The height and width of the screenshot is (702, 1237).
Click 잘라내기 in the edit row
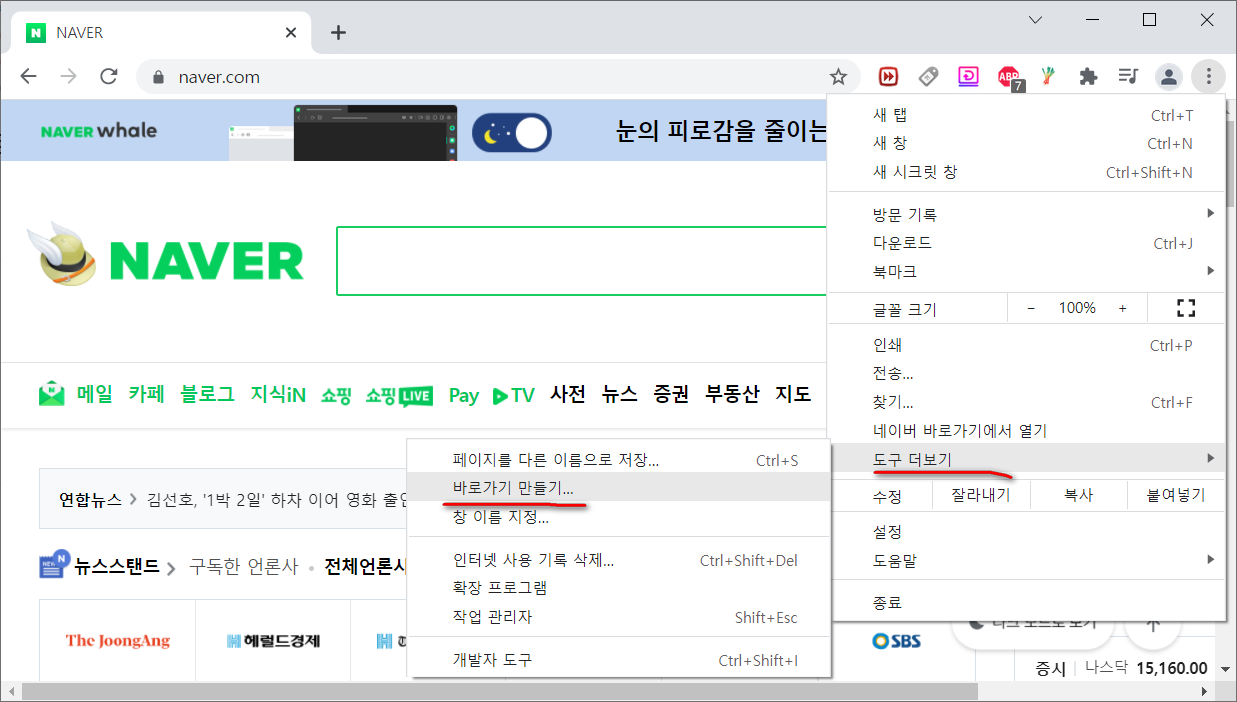(980, 495)
